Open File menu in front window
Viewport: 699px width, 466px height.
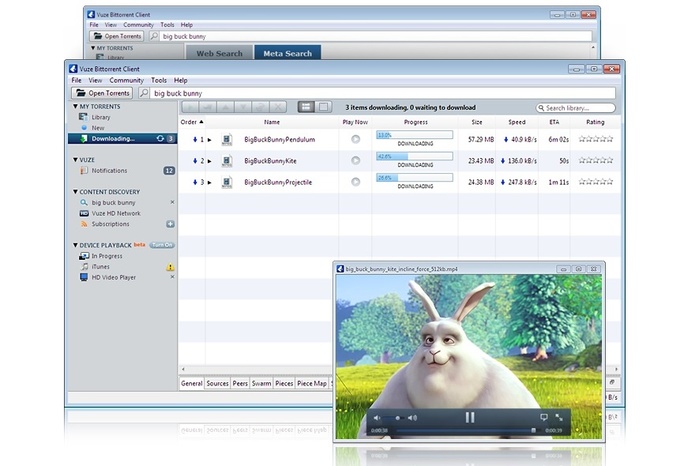(76, 80)
